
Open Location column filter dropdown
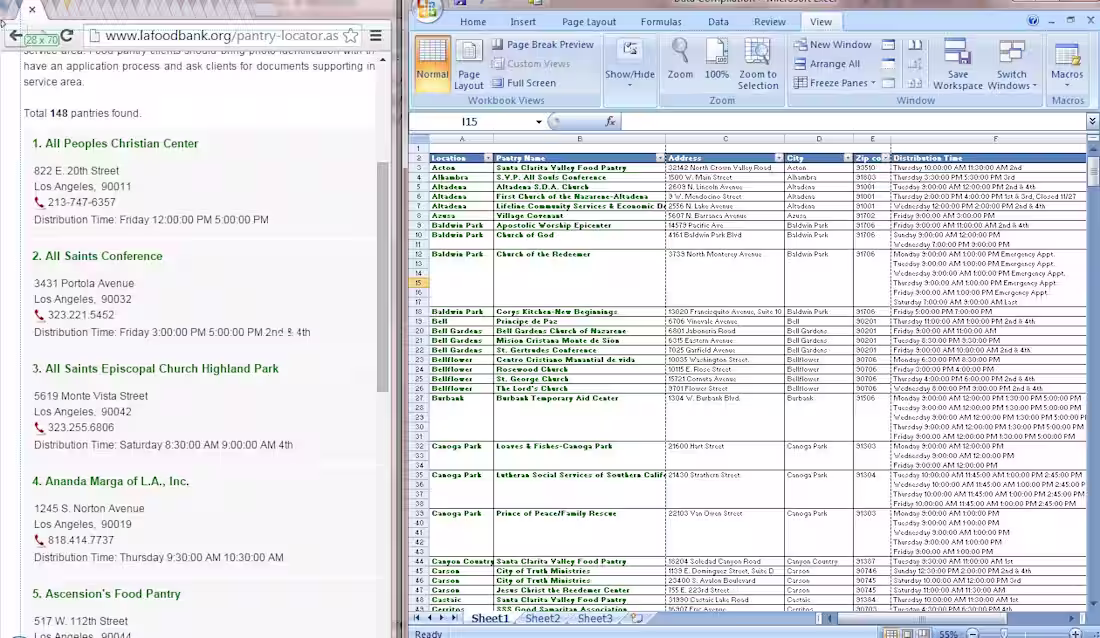[x=488, y=158]
